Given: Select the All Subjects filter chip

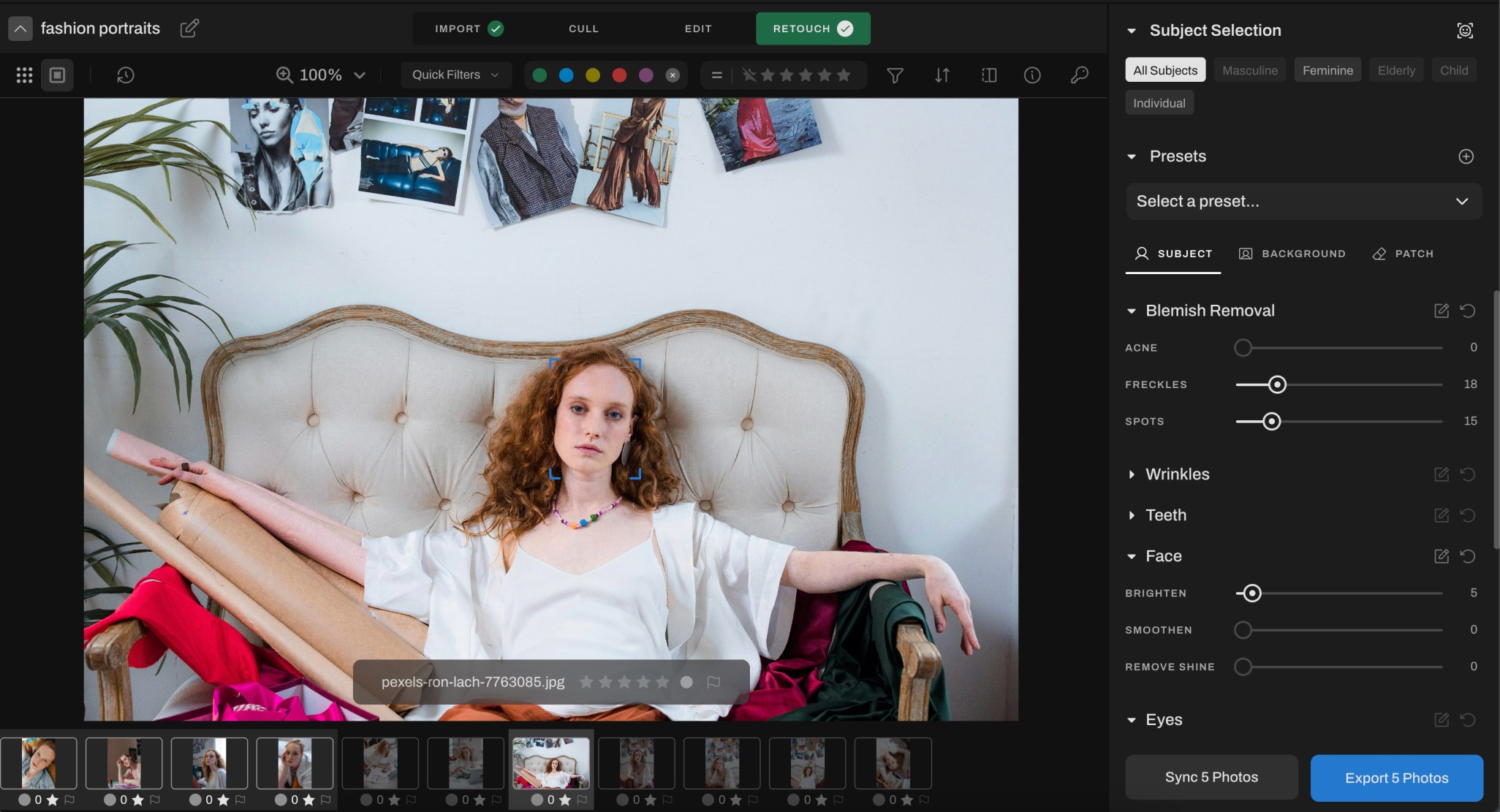Looking at the screenshot, I should tap(1165, 70).
